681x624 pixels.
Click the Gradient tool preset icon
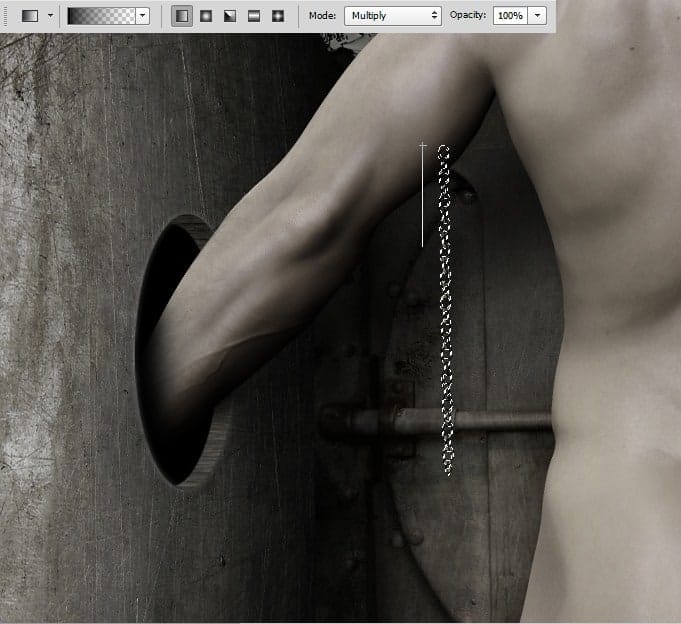(30, 16)
